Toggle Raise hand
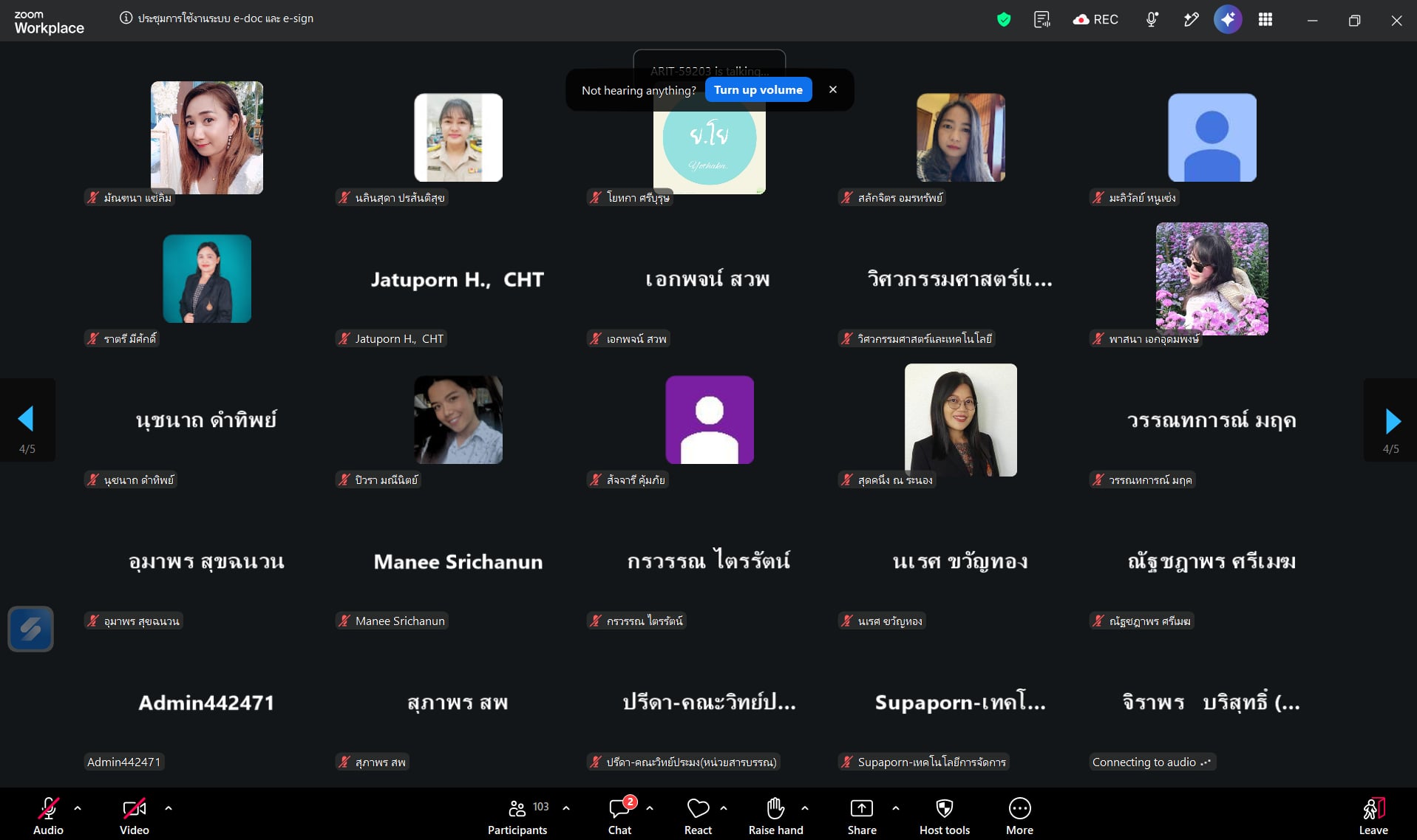This screenshot has height=840, width=1417. pos(775,816)
